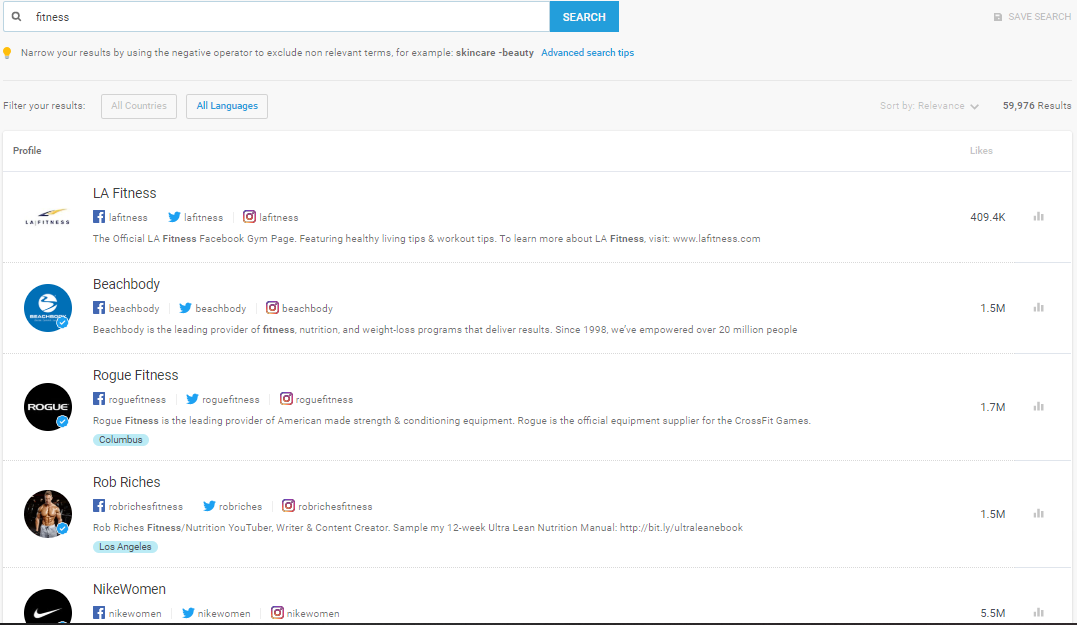Click the lightbulb tip icon
The width and height of the screenshot is (1077, 625).
pos(8,53)
